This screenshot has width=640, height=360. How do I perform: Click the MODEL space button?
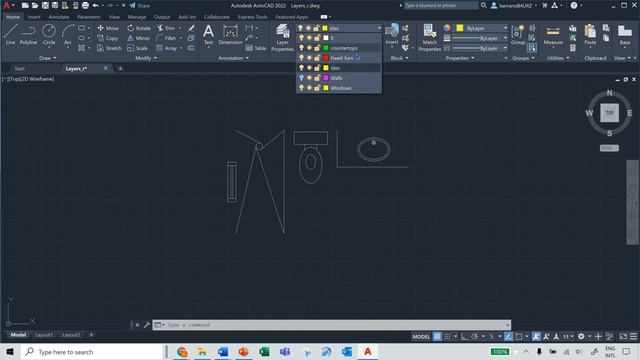point(421,336)
